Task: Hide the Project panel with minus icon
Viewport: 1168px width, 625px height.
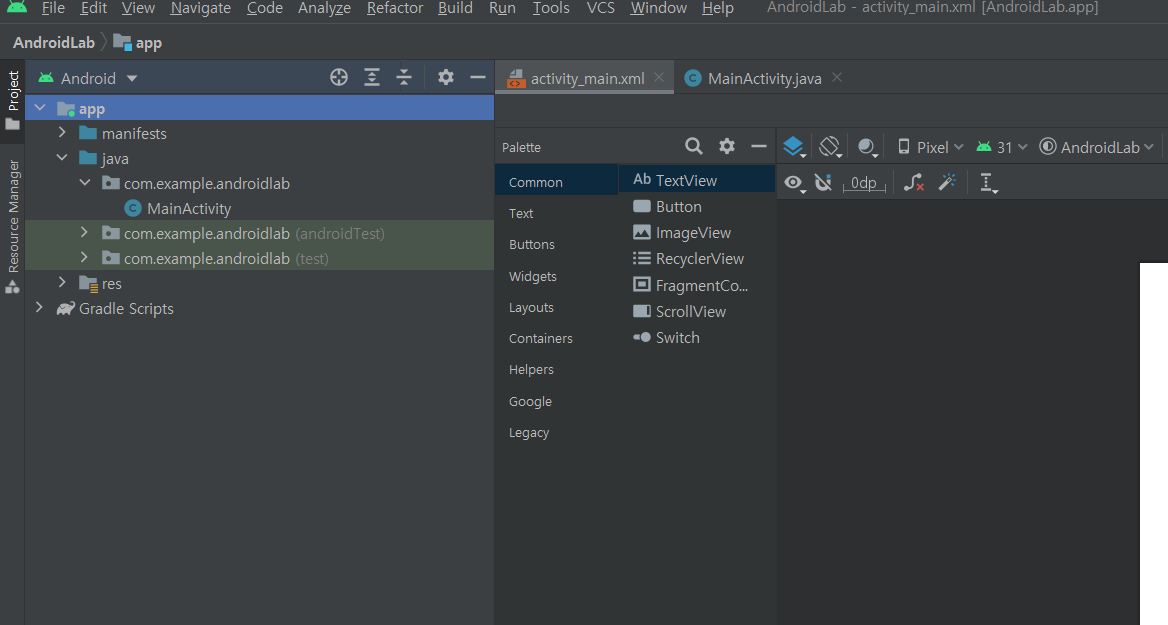Action: click(477, 77)
